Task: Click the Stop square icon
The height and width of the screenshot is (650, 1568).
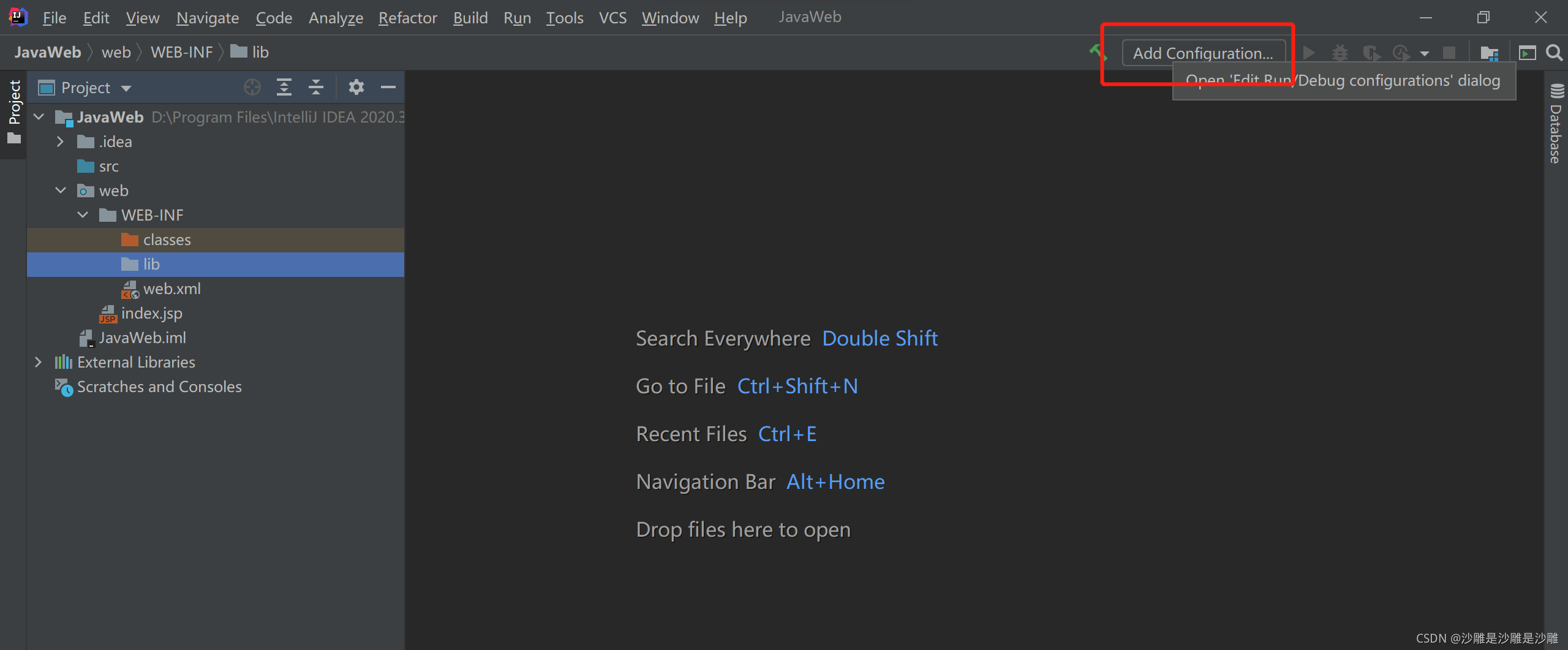Action: [x=1449, y=53]
